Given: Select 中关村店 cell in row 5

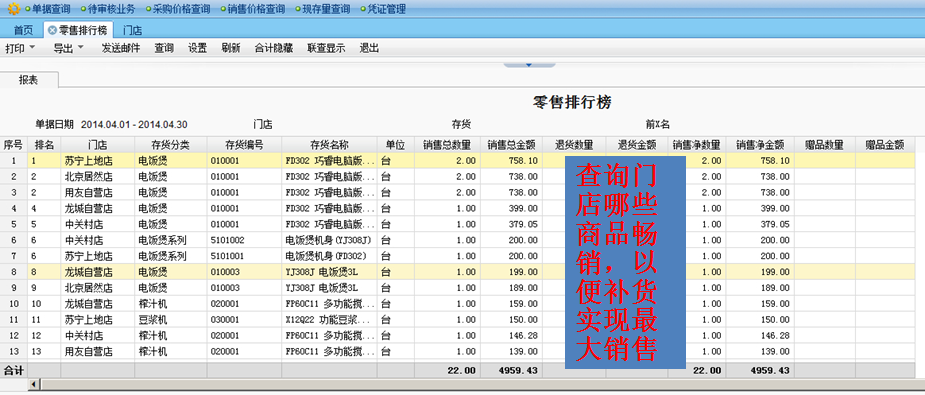Looking at the screenshot, I should click(98, 224).
